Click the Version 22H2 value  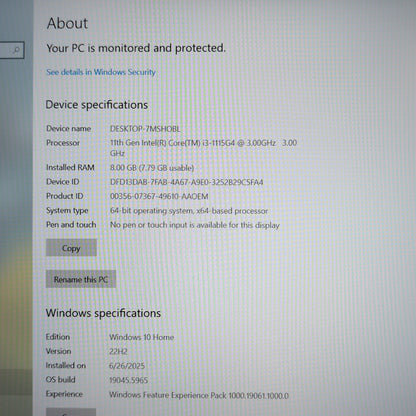click(x=118, y=352)
